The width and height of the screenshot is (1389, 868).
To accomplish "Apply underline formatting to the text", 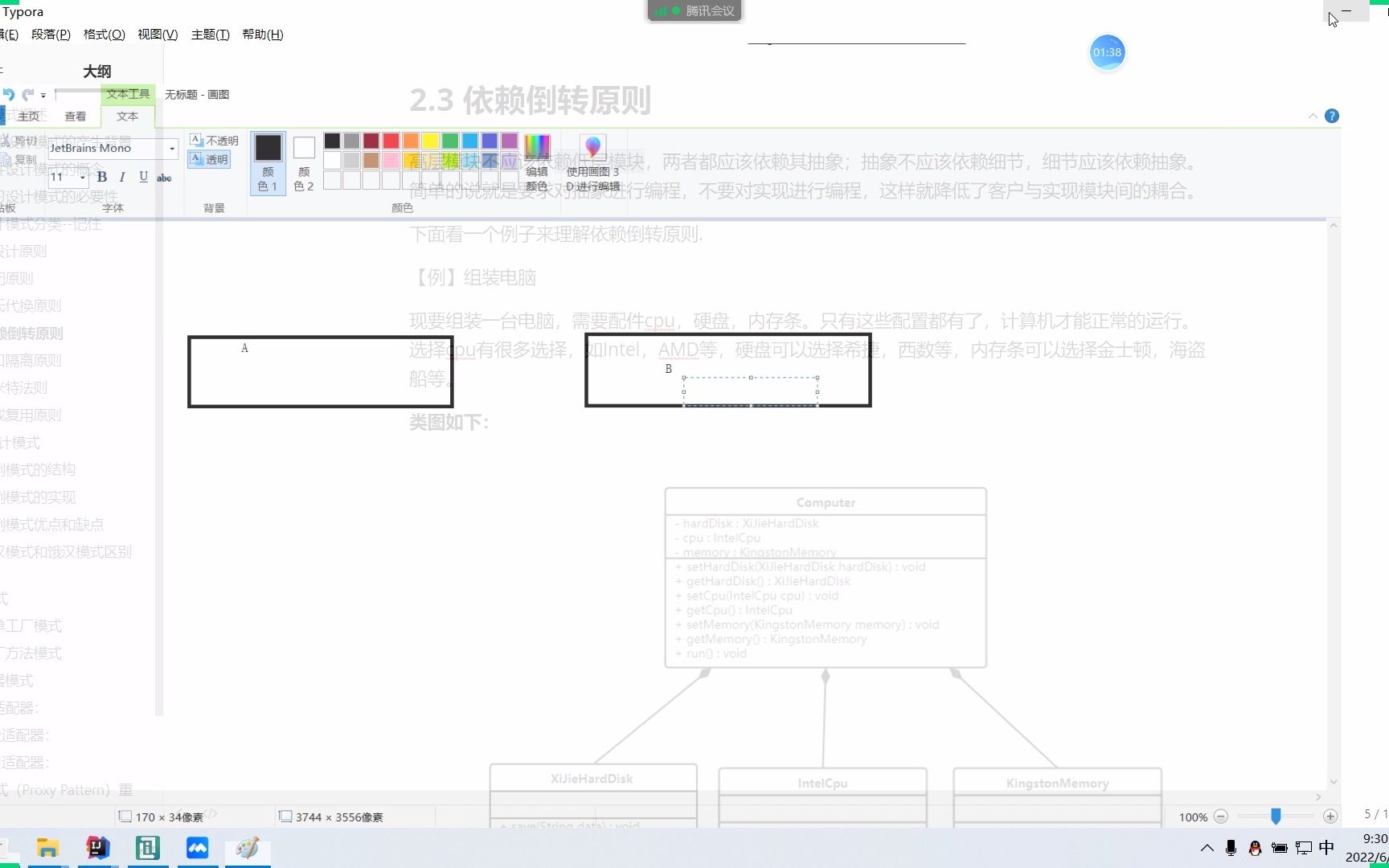I will coord(143,178).
